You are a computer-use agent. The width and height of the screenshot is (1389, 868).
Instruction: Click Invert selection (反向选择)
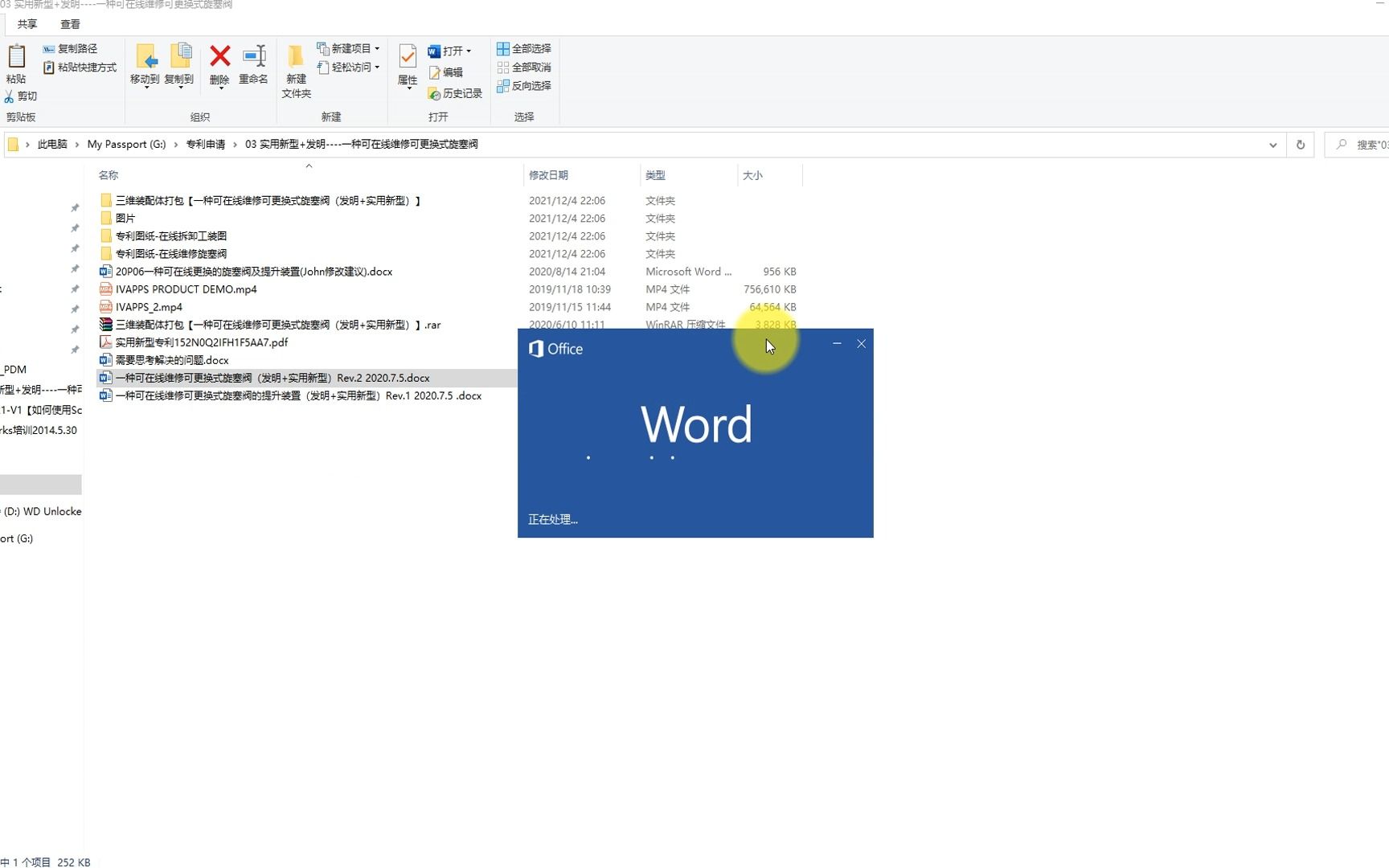pos(524,86)
